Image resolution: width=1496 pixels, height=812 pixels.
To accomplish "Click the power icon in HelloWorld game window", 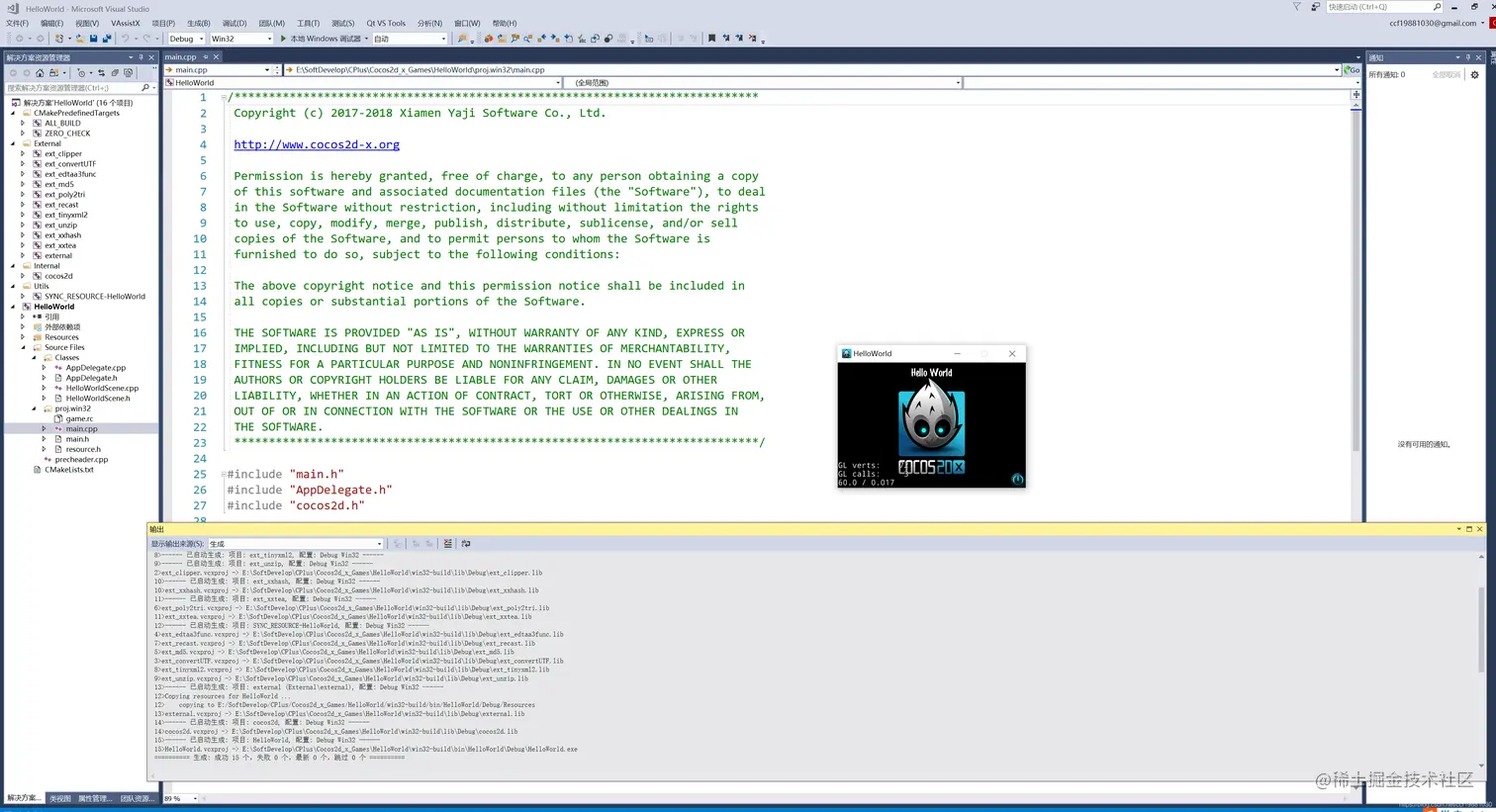I will pyautogui.click(x=1017, y=479).
